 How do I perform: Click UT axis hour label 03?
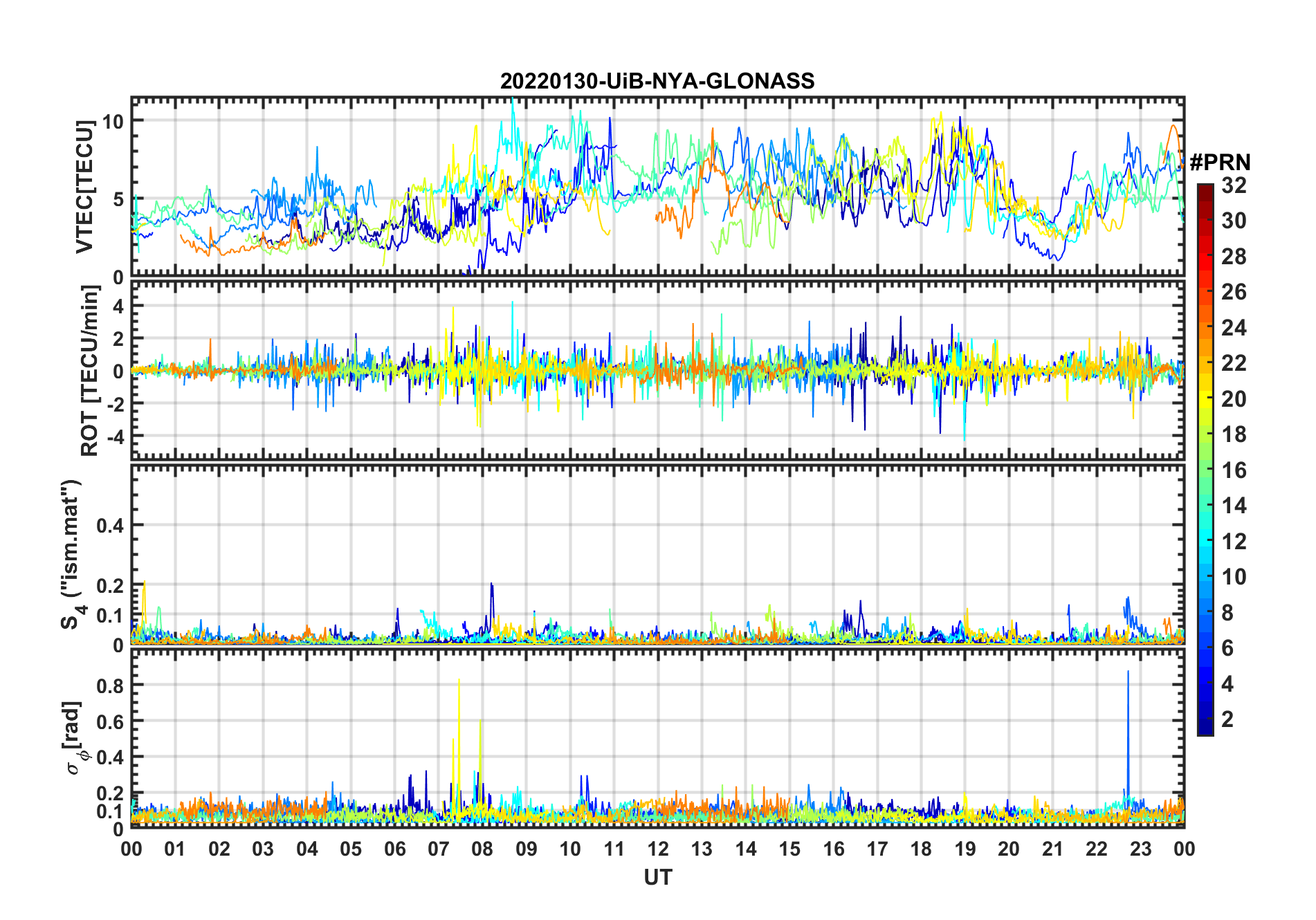tap(263, 849)
